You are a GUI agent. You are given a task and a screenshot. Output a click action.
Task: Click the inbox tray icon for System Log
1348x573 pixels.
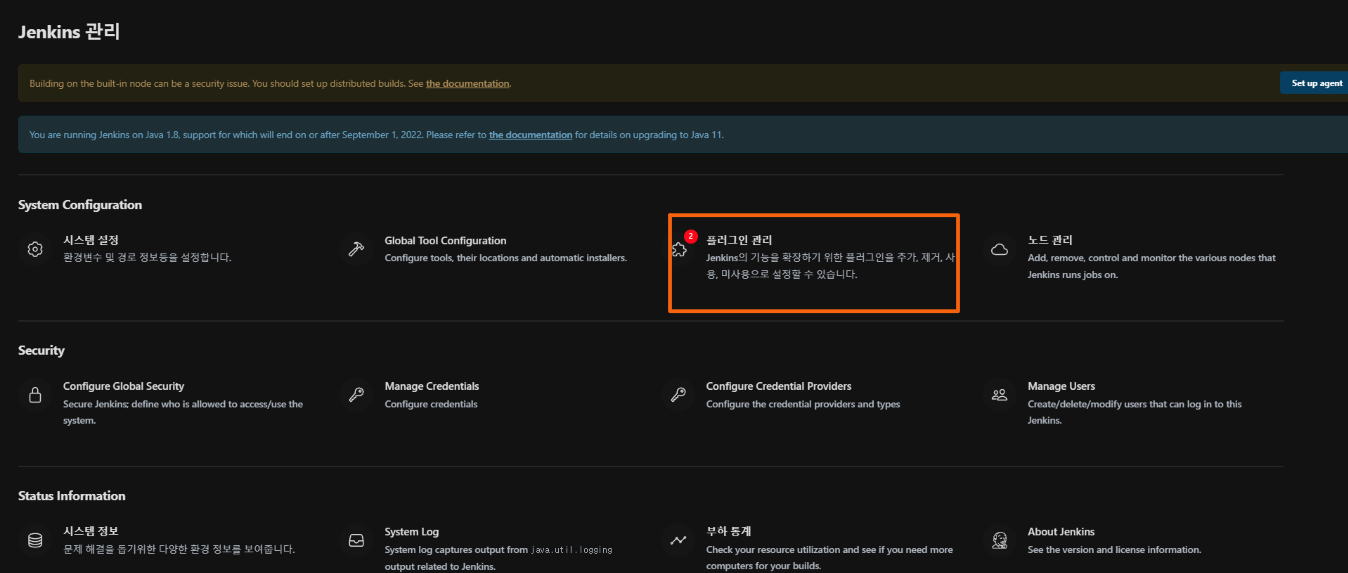tap(356, 541)
